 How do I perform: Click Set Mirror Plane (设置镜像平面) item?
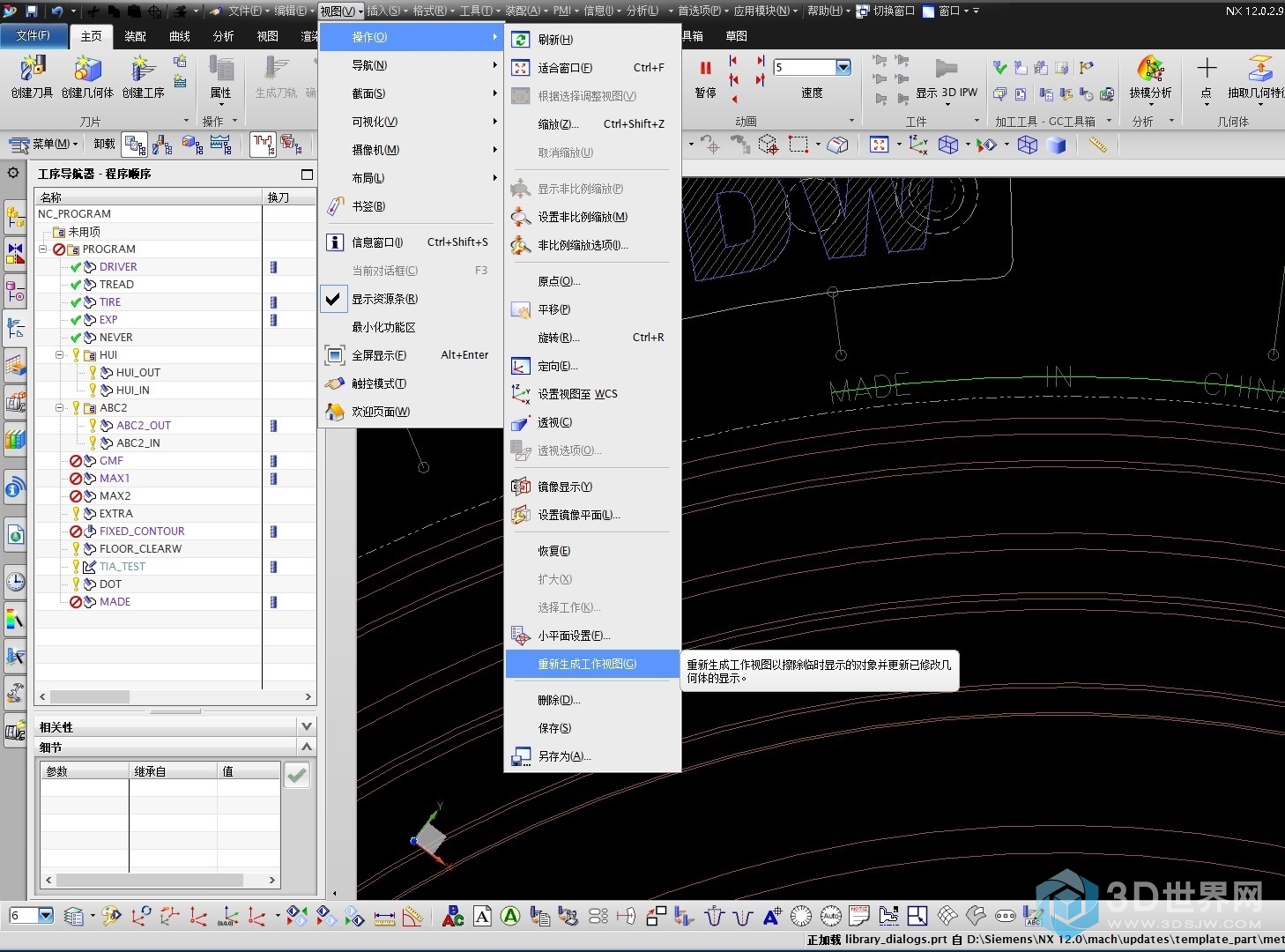pos(593,515)
